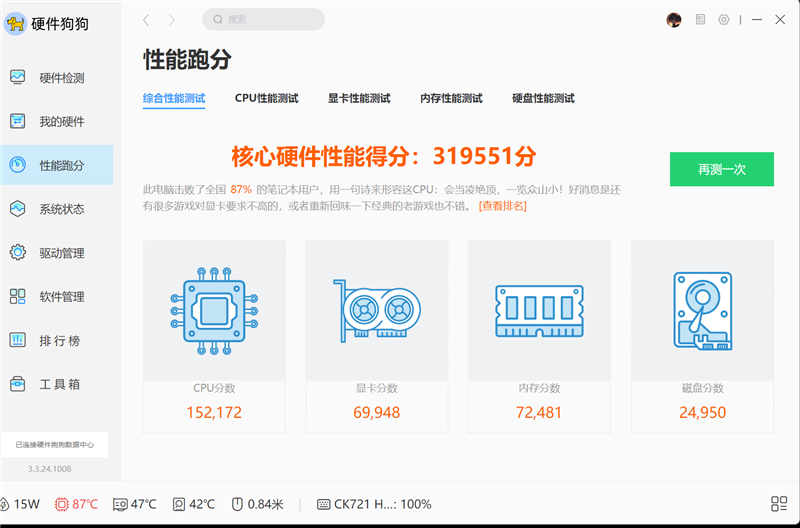The height and width of the screenshot is (528, 800).
Task: Click the 排行榜 chart icon
Action: 17,340
